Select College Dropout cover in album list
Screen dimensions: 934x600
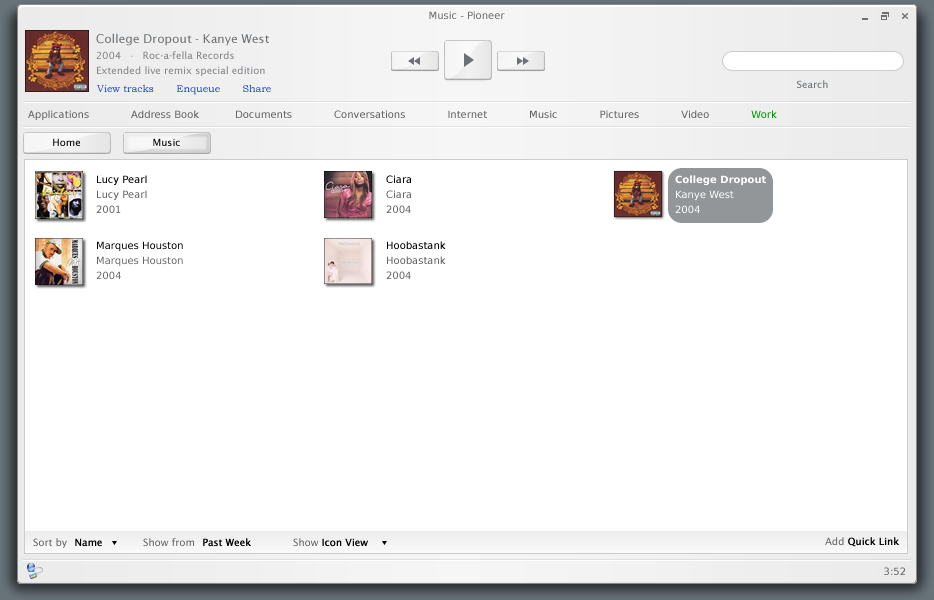pyautogui.click(x=638, y=194)
